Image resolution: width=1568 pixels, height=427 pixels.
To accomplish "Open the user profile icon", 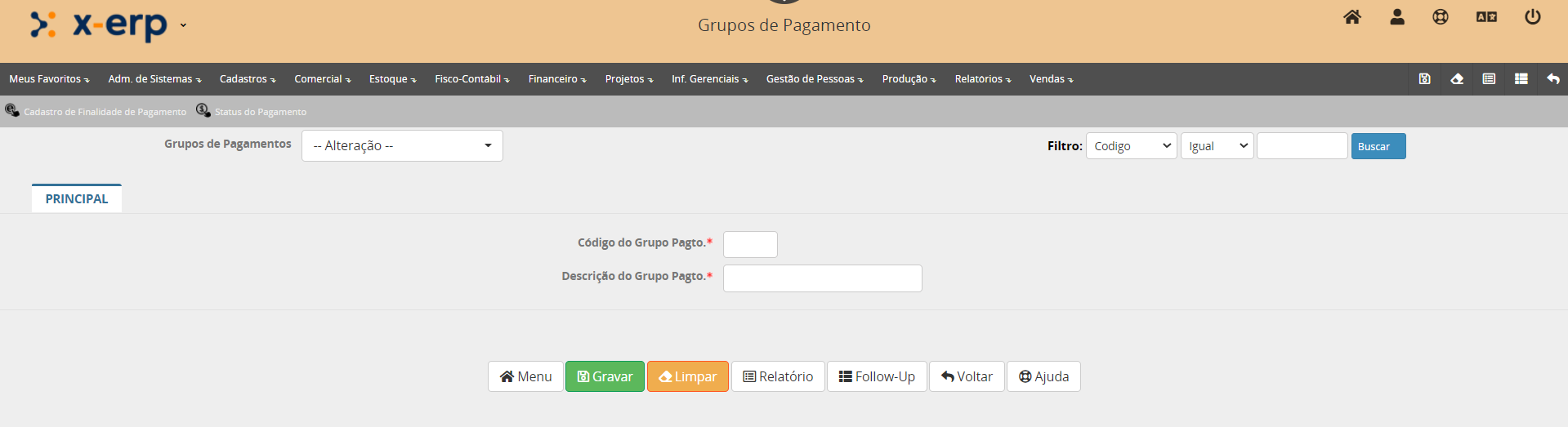I will point(1397,17).
